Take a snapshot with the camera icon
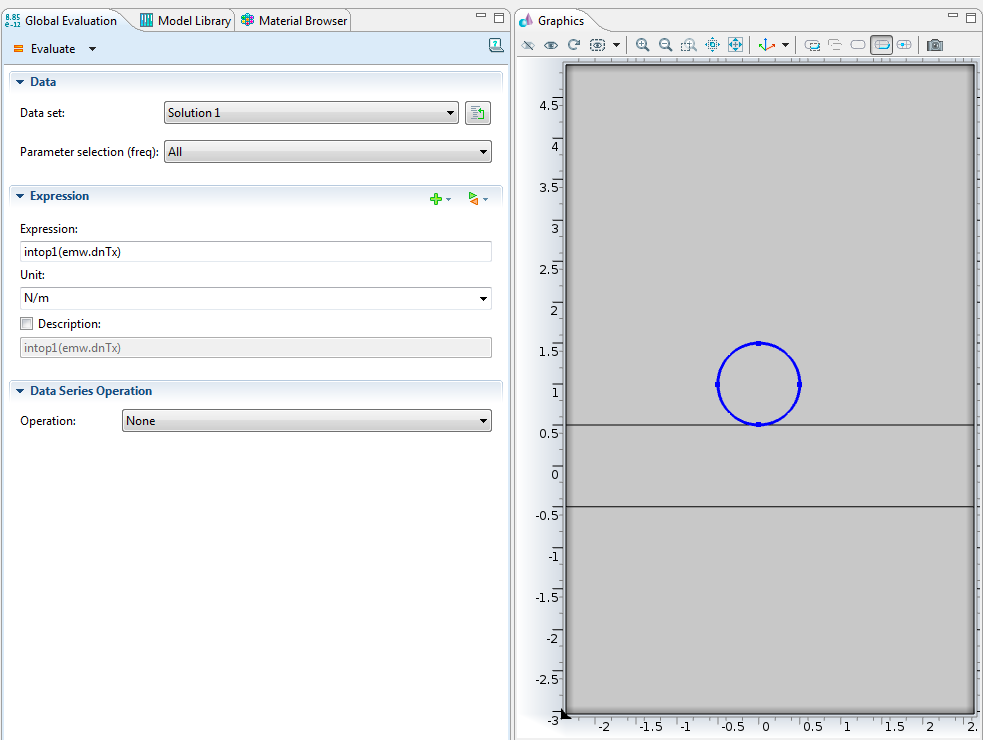The width and height of the screenshot is (983, 740). coord(934,45)
